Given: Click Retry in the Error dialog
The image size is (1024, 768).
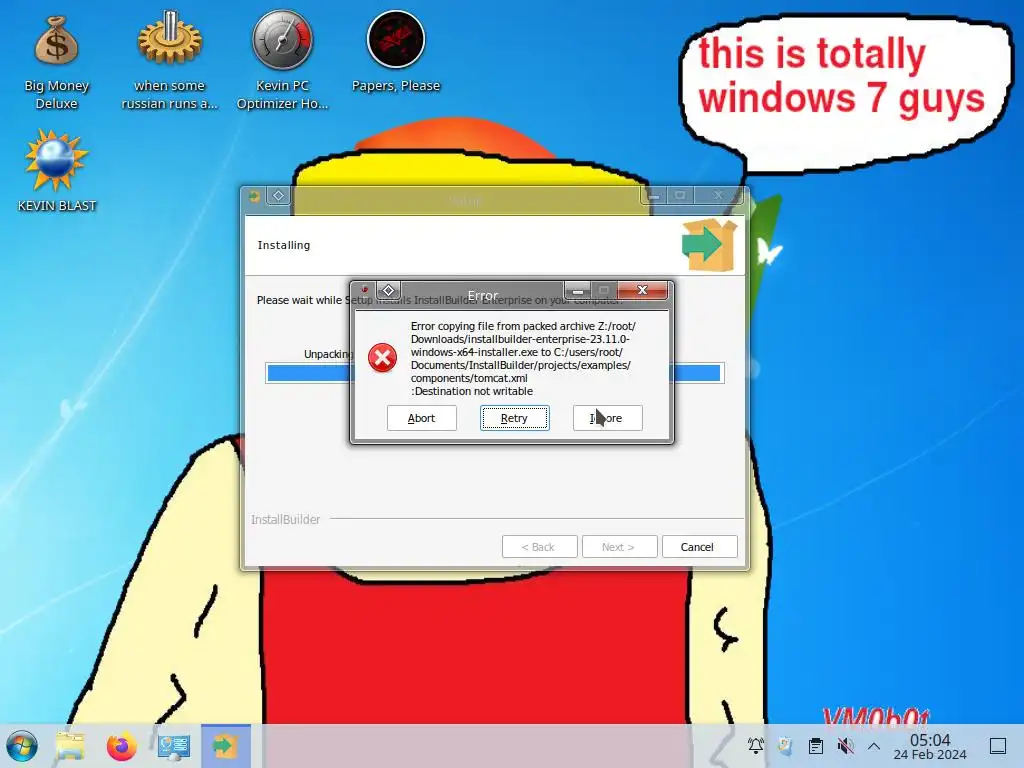Looking at the screenshot, I should 514,418.
